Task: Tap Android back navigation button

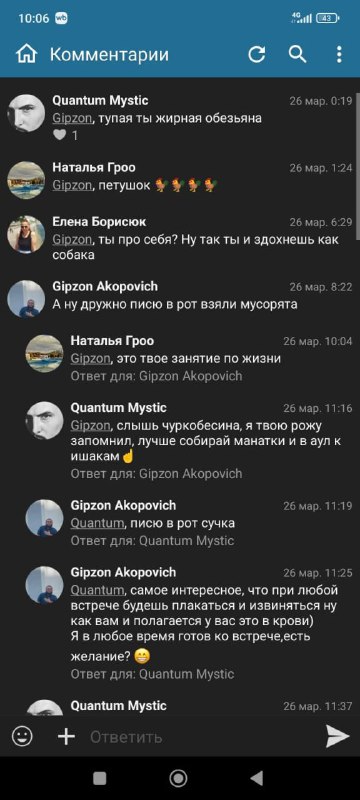Action: [256, 778]
